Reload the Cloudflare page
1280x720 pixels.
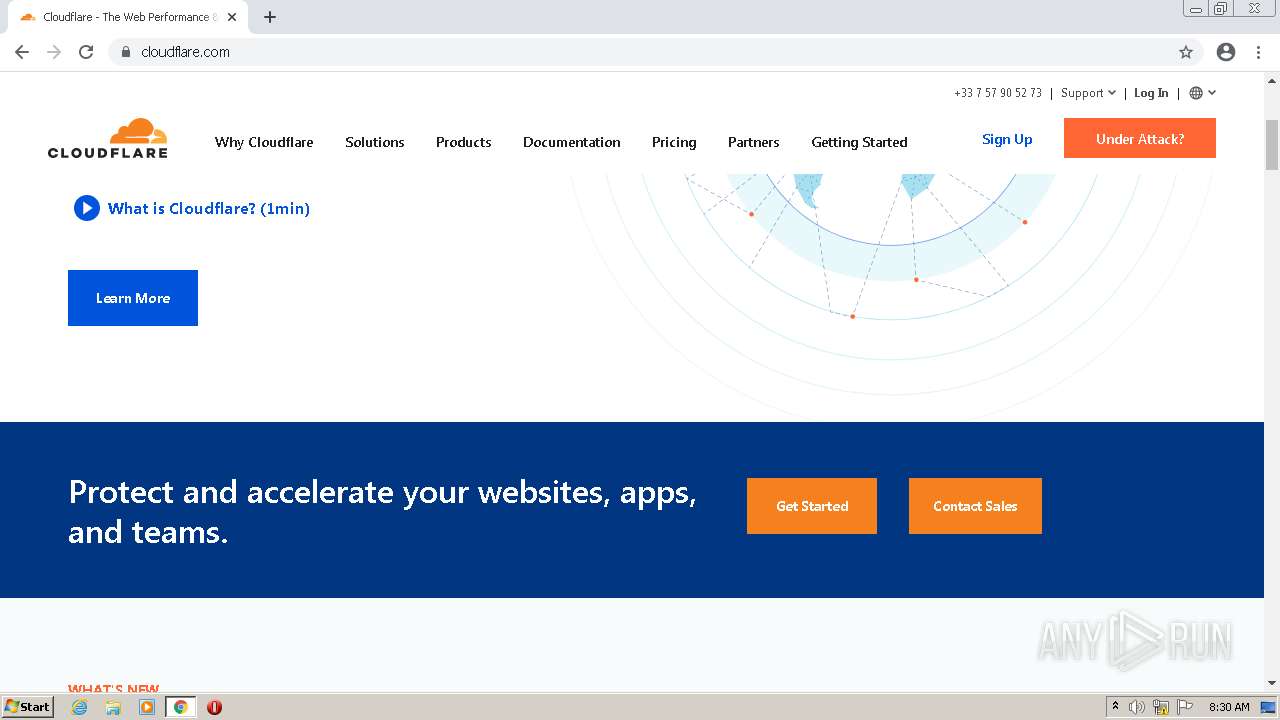click(x=86, y=52)
